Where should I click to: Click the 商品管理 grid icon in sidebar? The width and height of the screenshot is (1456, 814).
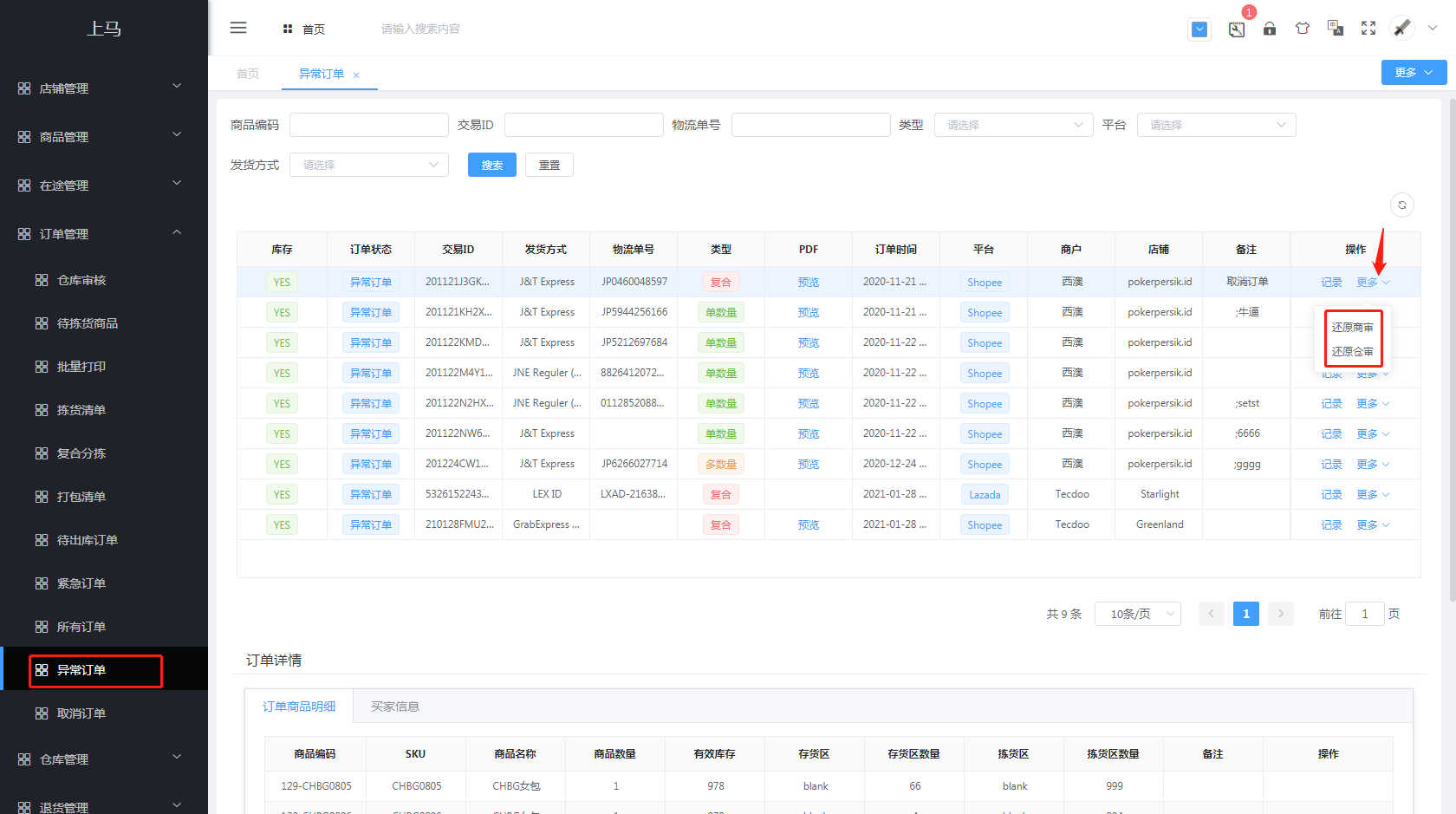click(x=24, y=137)
